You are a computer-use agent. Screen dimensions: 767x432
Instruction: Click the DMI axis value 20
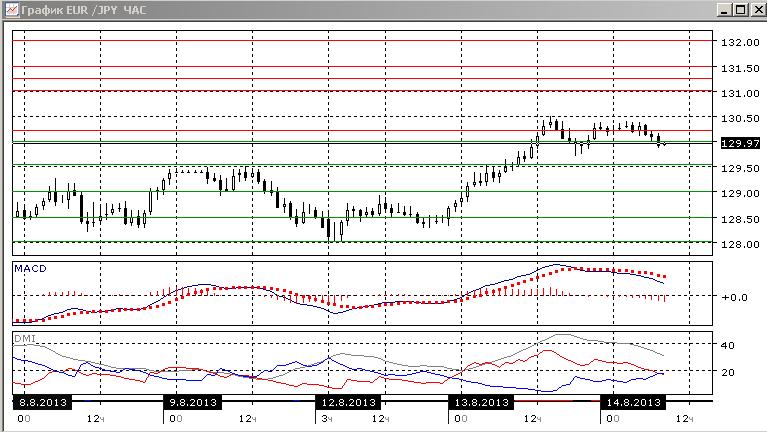point(728,372)
